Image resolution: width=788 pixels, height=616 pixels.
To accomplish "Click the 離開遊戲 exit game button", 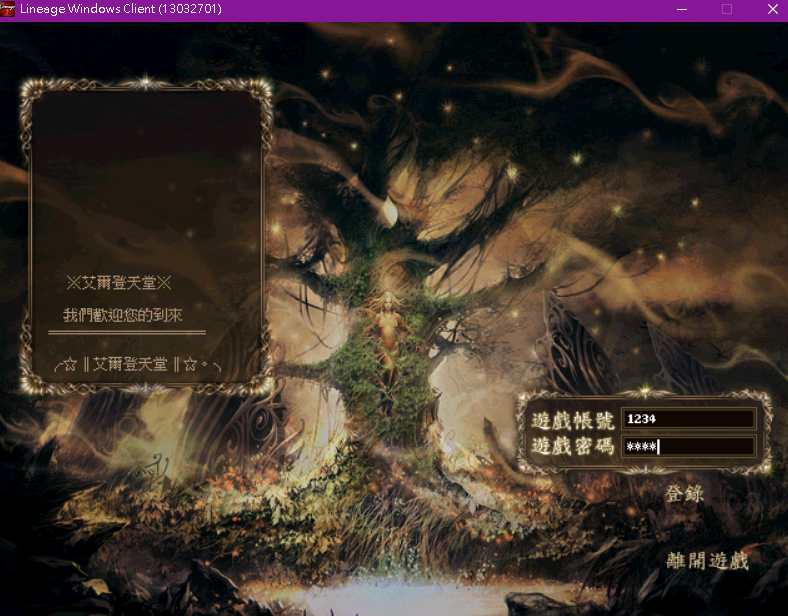I will pyautogui.click(x=707, y=561).
